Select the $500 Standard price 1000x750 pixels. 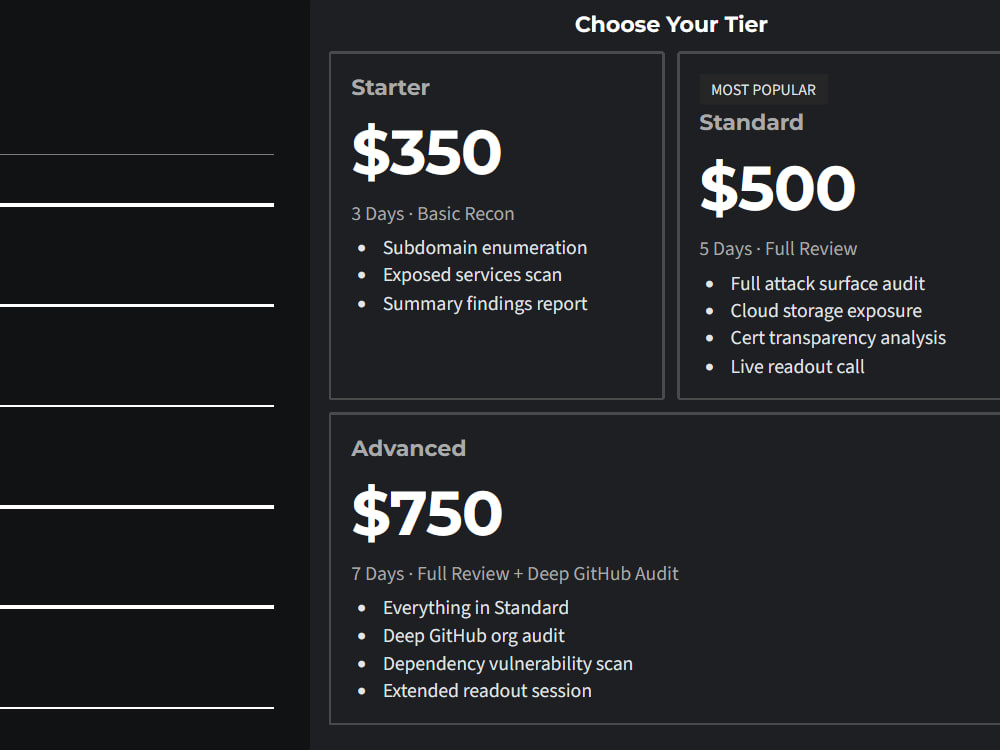click(777, 188)
